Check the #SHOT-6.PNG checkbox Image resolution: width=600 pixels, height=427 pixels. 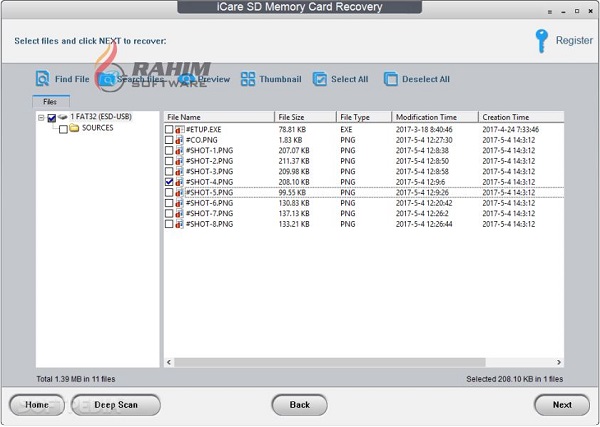(x=169, y=203)
